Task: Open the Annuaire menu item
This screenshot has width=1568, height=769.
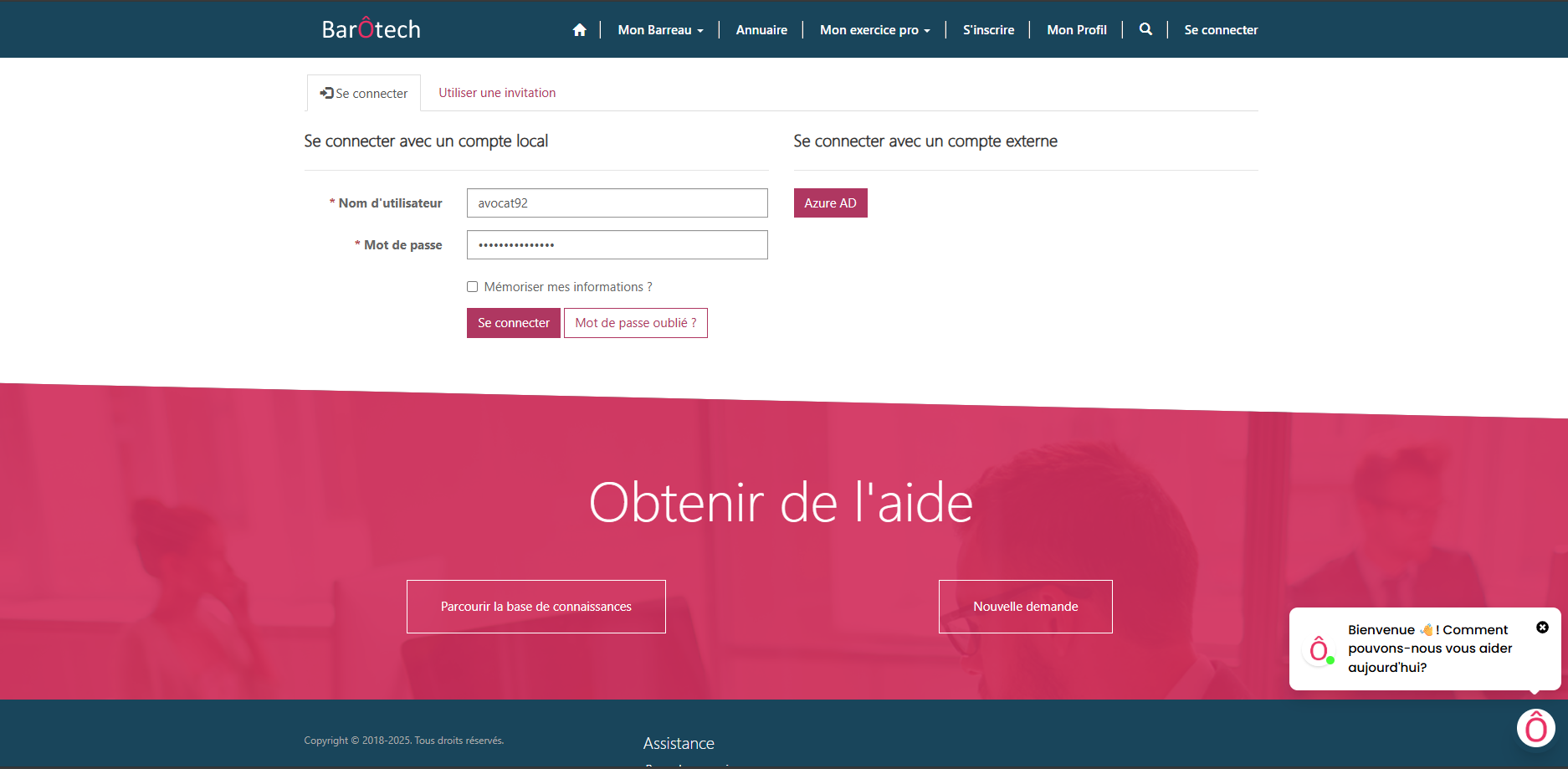Action: (761, 30)
